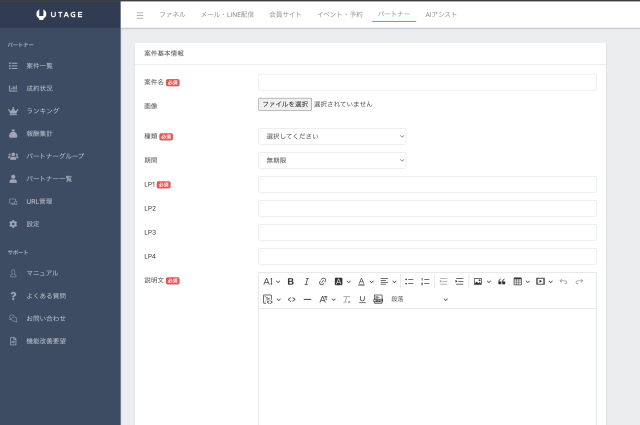Switch to the ファネル tab
The image size is (640, 425).
(x=172, y=15)
